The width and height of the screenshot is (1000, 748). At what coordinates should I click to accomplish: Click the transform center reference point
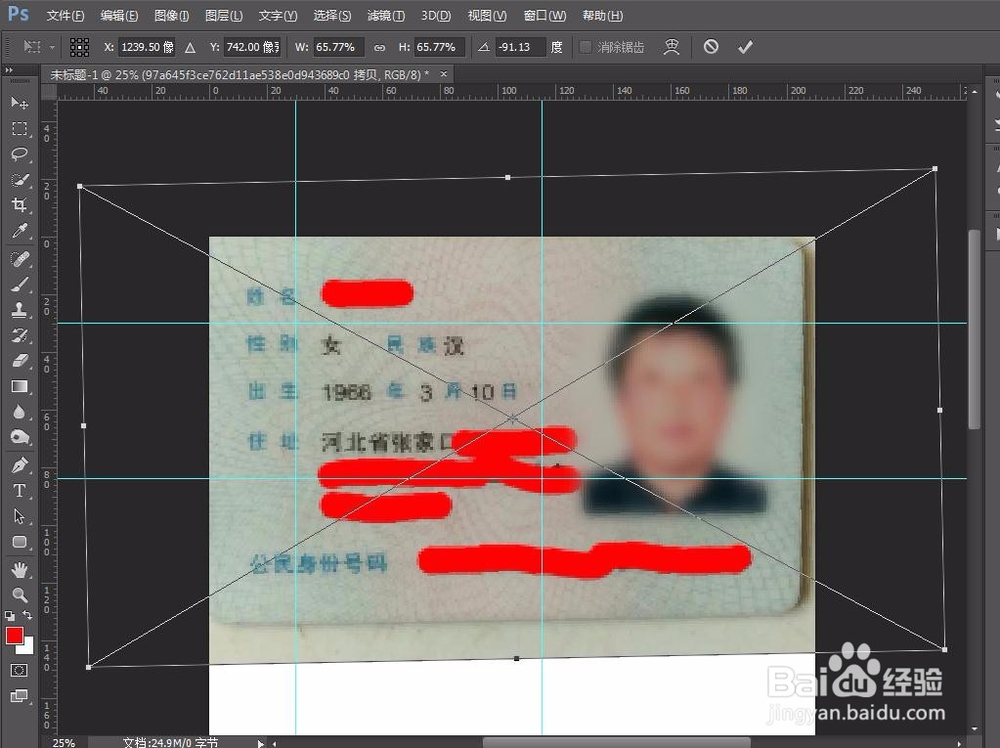(513, 419)
